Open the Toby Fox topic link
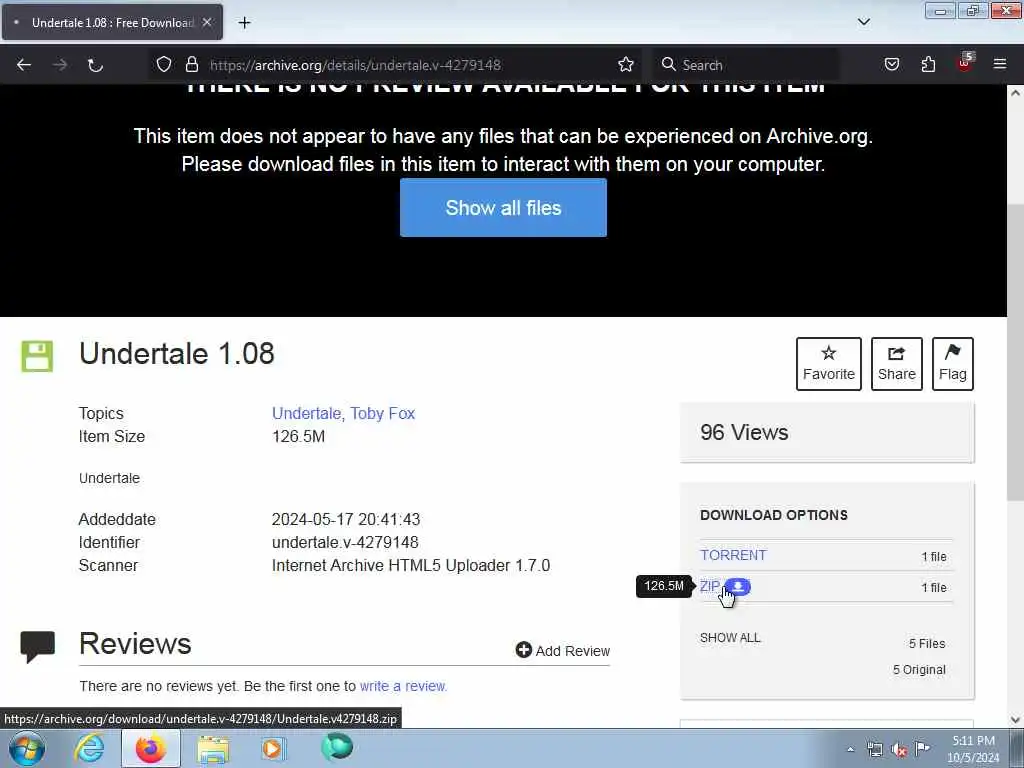Screen dimensions: 1024x768 click(x=382, y=413)
